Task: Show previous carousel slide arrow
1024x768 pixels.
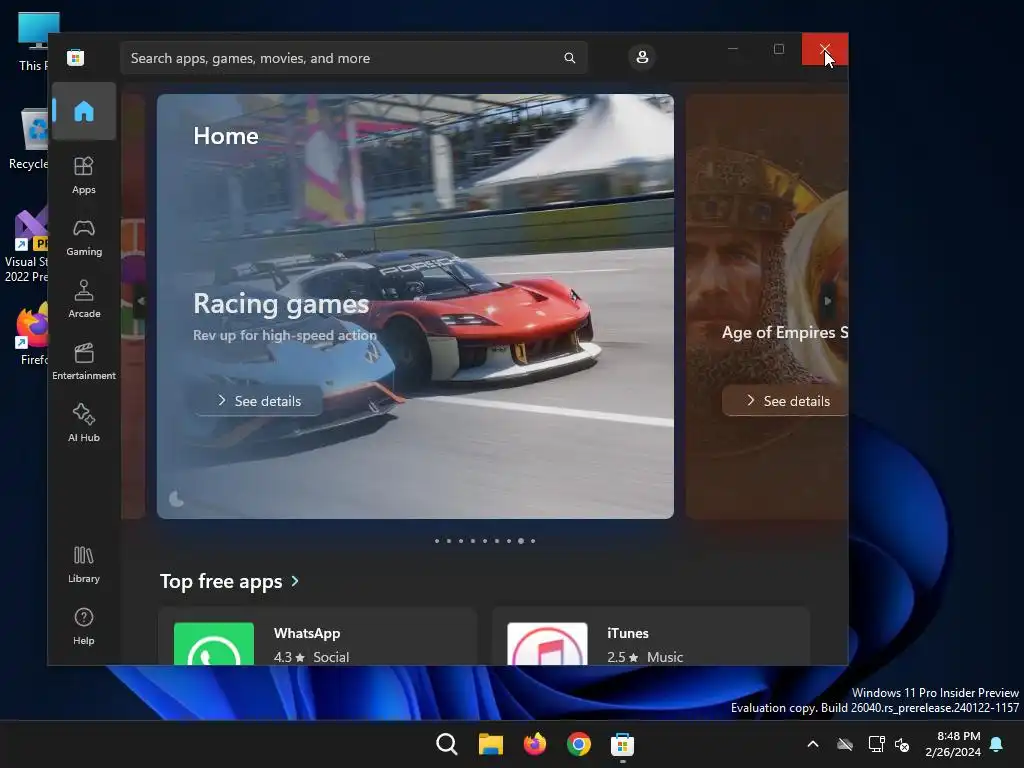Action: point(140,301)
